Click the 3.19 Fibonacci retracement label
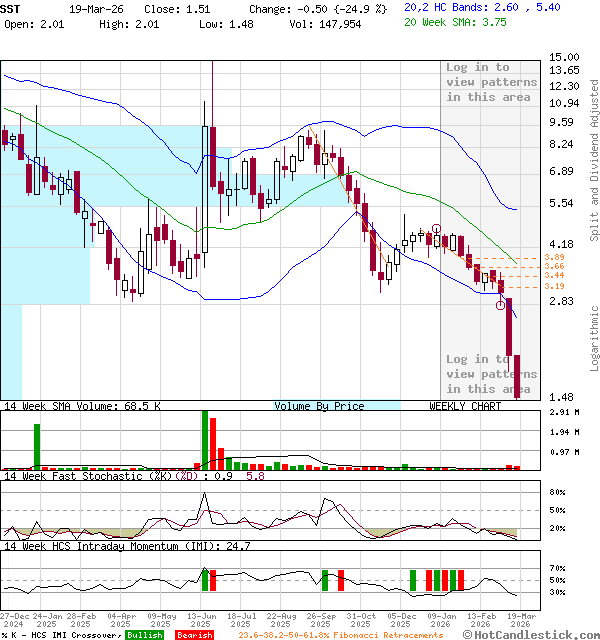Viewport: 600px width, 640px height. coord(554,287)
